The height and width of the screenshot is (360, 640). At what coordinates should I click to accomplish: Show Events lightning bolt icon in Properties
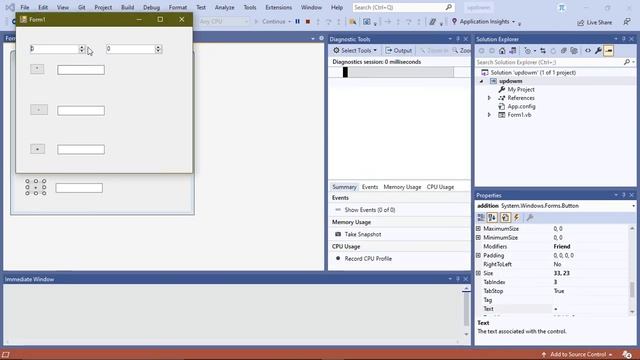tap(516, 218)
